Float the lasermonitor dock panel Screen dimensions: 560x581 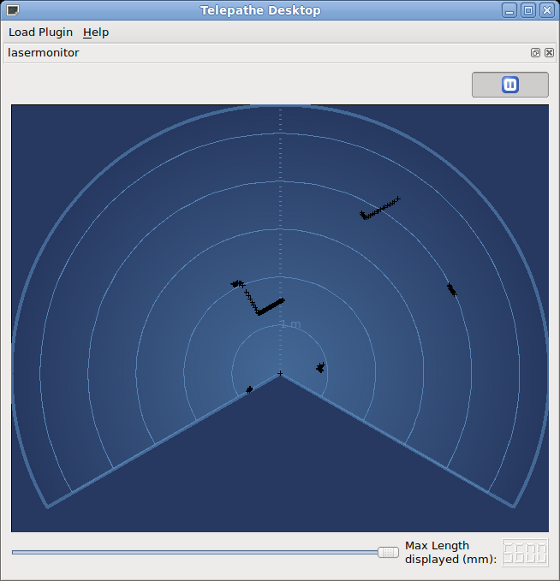(x=535, y=53)
